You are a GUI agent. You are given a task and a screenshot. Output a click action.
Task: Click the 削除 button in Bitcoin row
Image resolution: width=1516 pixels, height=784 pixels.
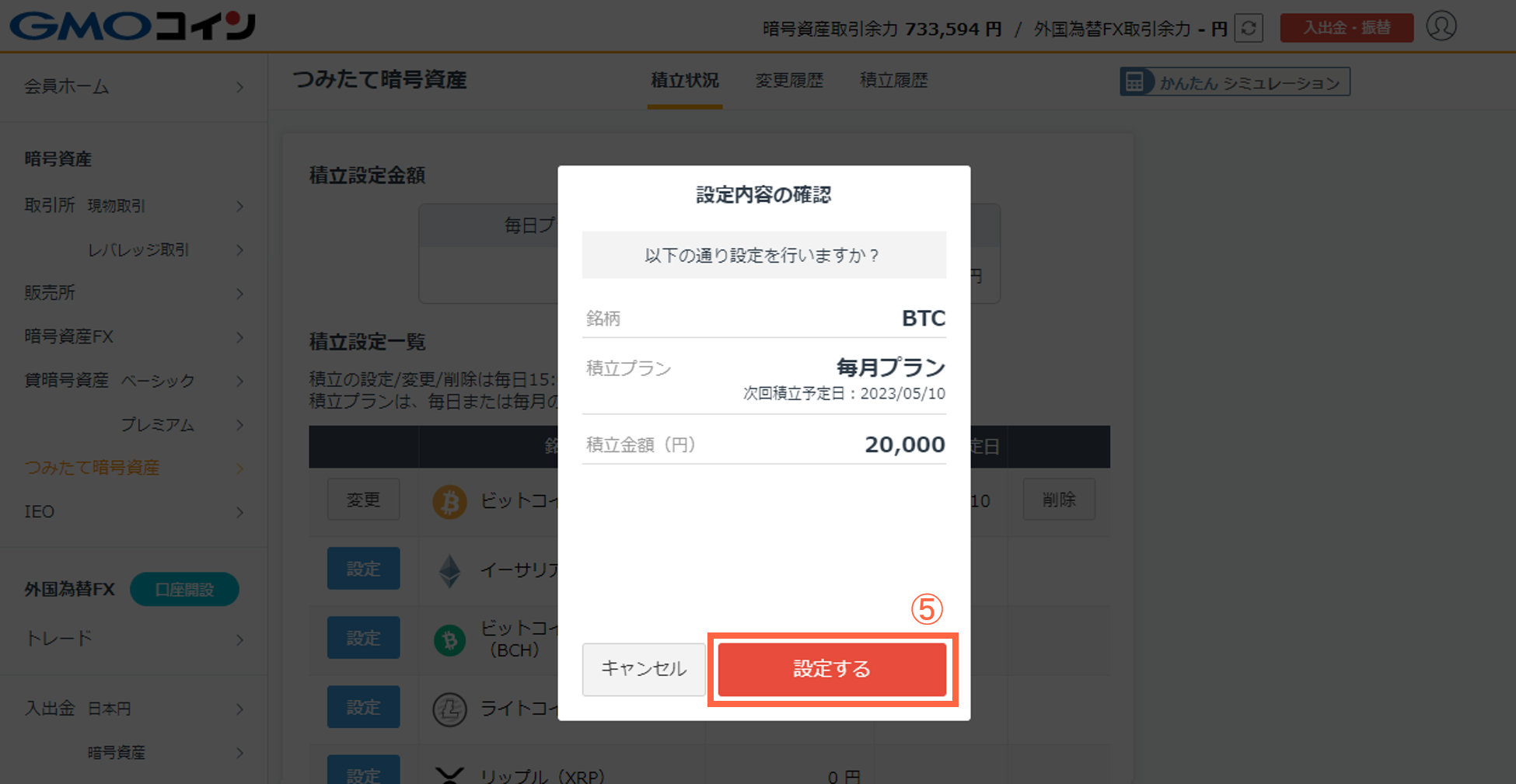coord(1059,499)
